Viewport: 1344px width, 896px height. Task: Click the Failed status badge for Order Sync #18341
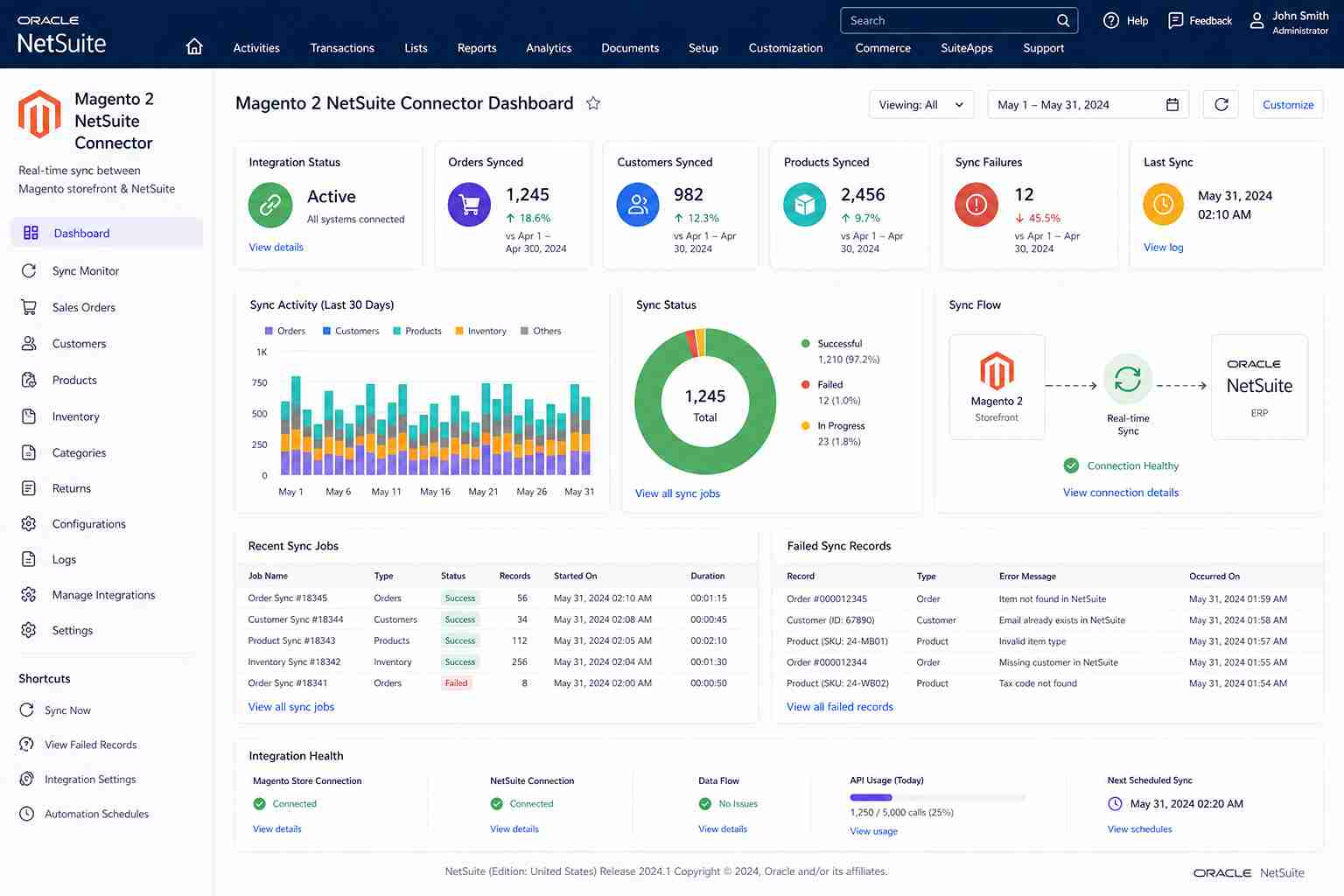457,683
